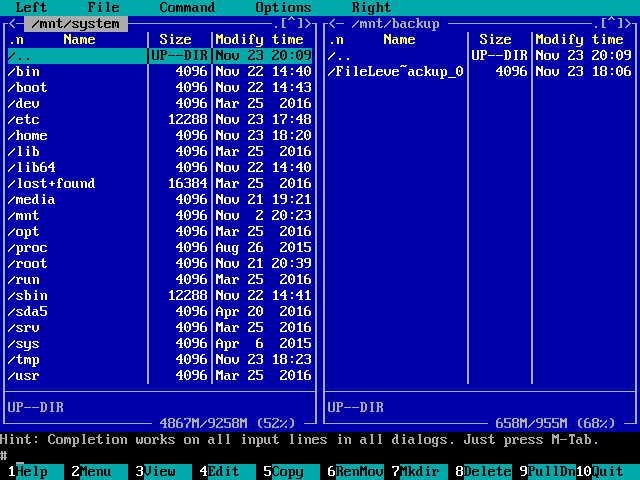Click the 3 View function key
Screen dimensions: 640x480
point(160,471)
